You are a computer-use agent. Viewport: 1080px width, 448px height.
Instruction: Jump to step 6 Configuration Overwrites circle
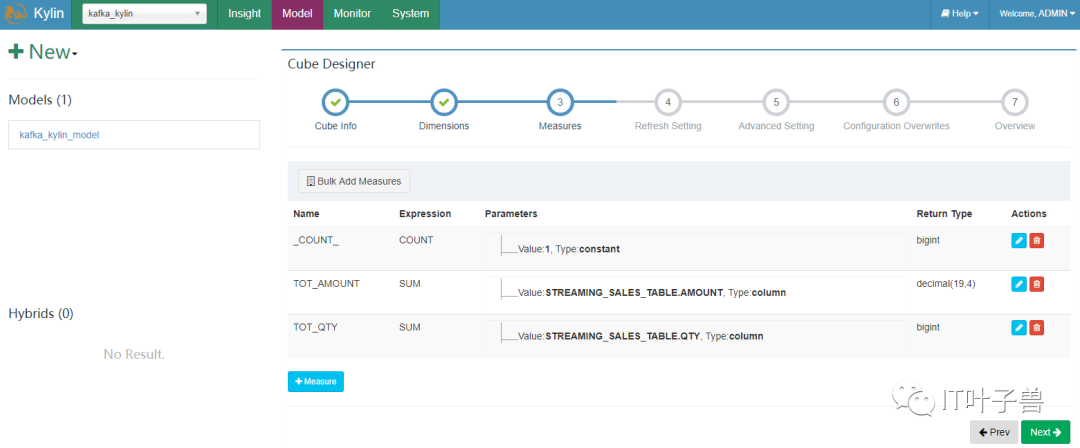click(x=896, y=103)
